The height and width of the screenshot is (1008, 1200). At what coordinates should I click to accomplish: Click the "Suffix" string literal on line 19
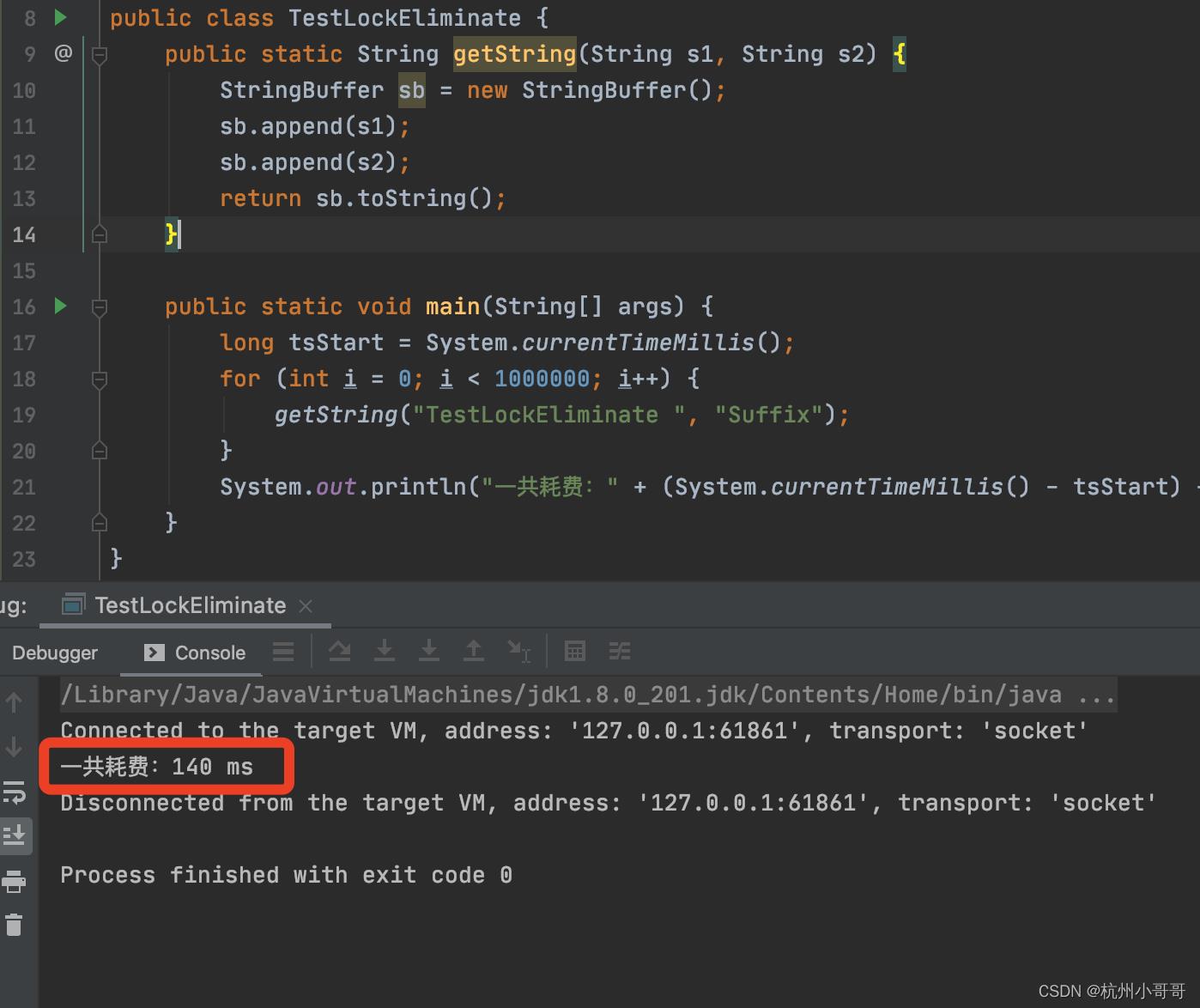(769, 415)
